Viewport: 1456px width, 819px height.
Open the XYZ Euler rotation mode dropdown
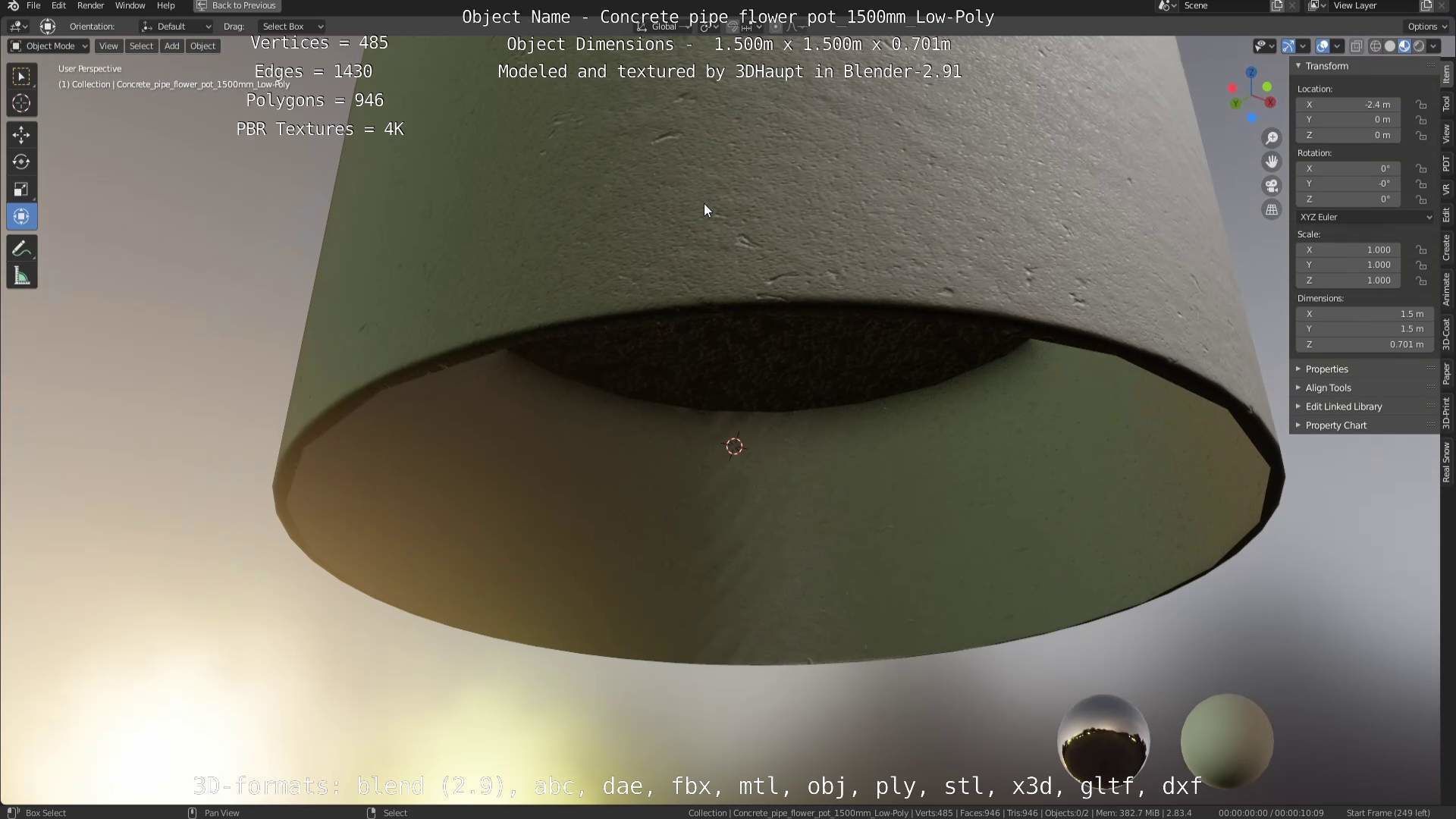(1366, 217)
